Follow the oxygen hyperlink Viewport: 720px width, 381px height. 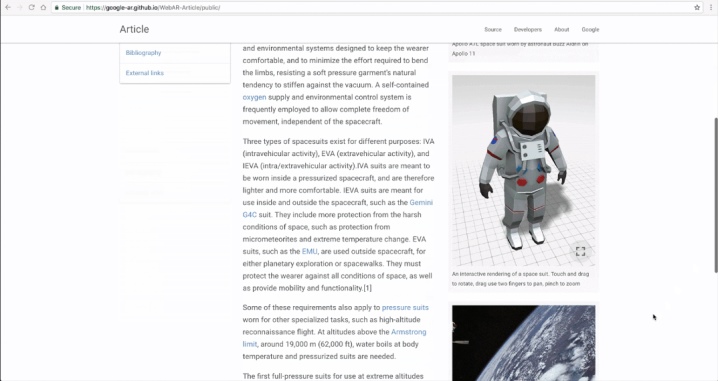[x=254, y=97]
